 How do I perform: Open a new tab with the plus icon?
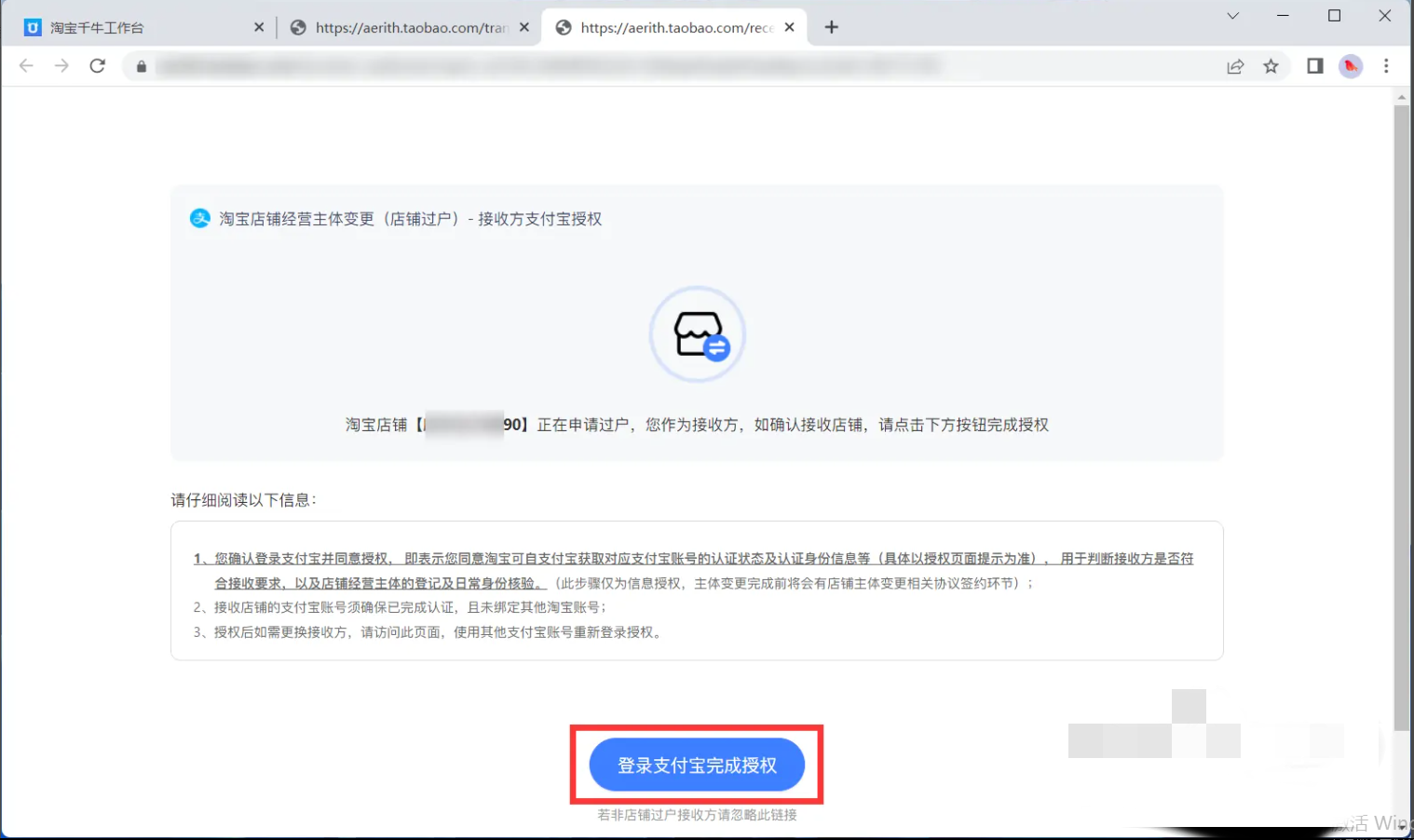(x=830, y=27)
